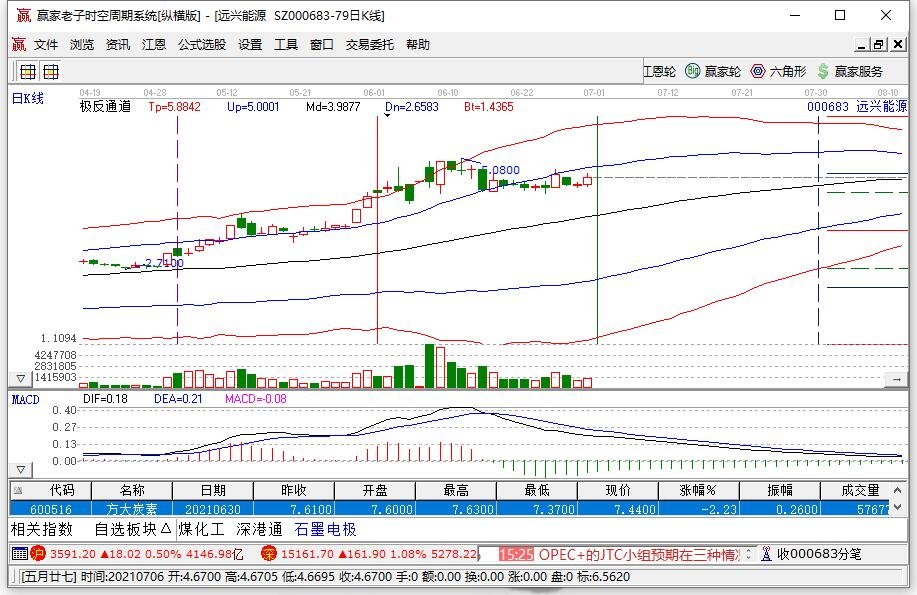The height and width of the screenshot is (595, 917).
Task: Restore the inner chart window
Action: coord(878,44)
